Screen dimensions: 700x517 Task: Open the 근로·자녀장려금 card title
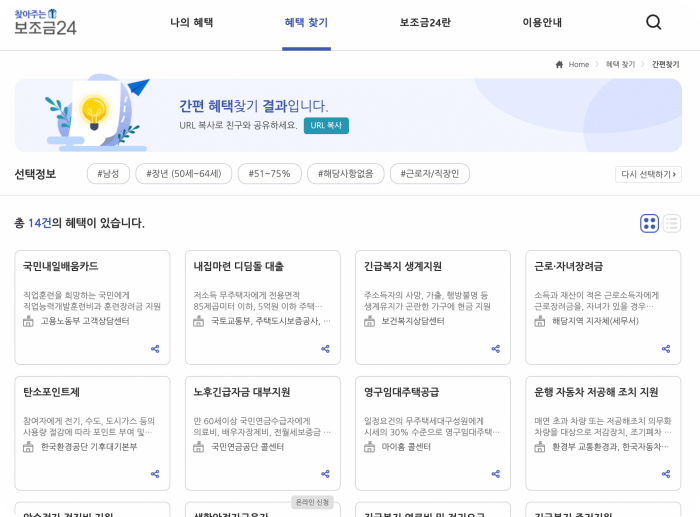(x=569, y=267)
